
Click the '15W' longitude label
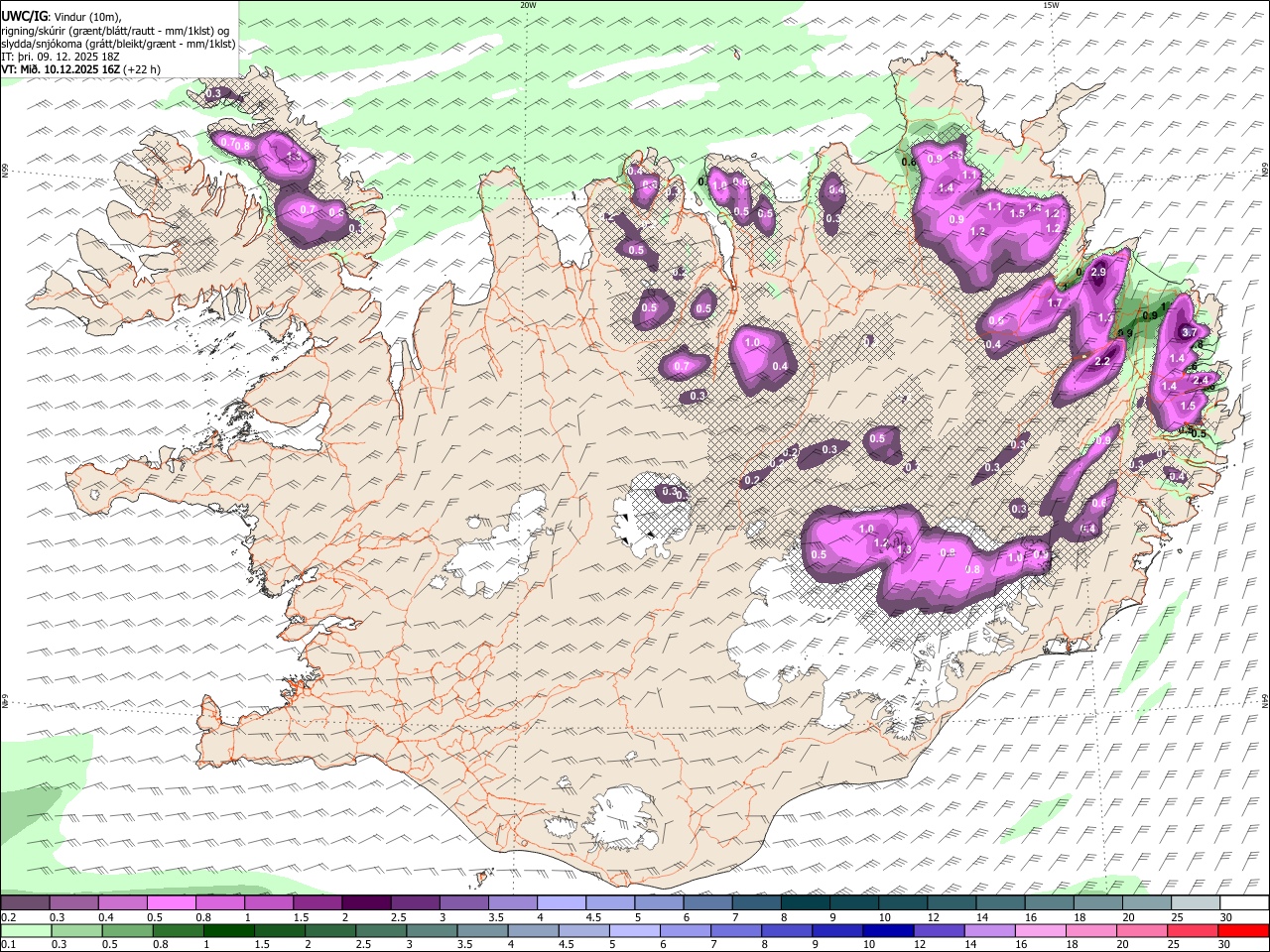[1051, 5]
